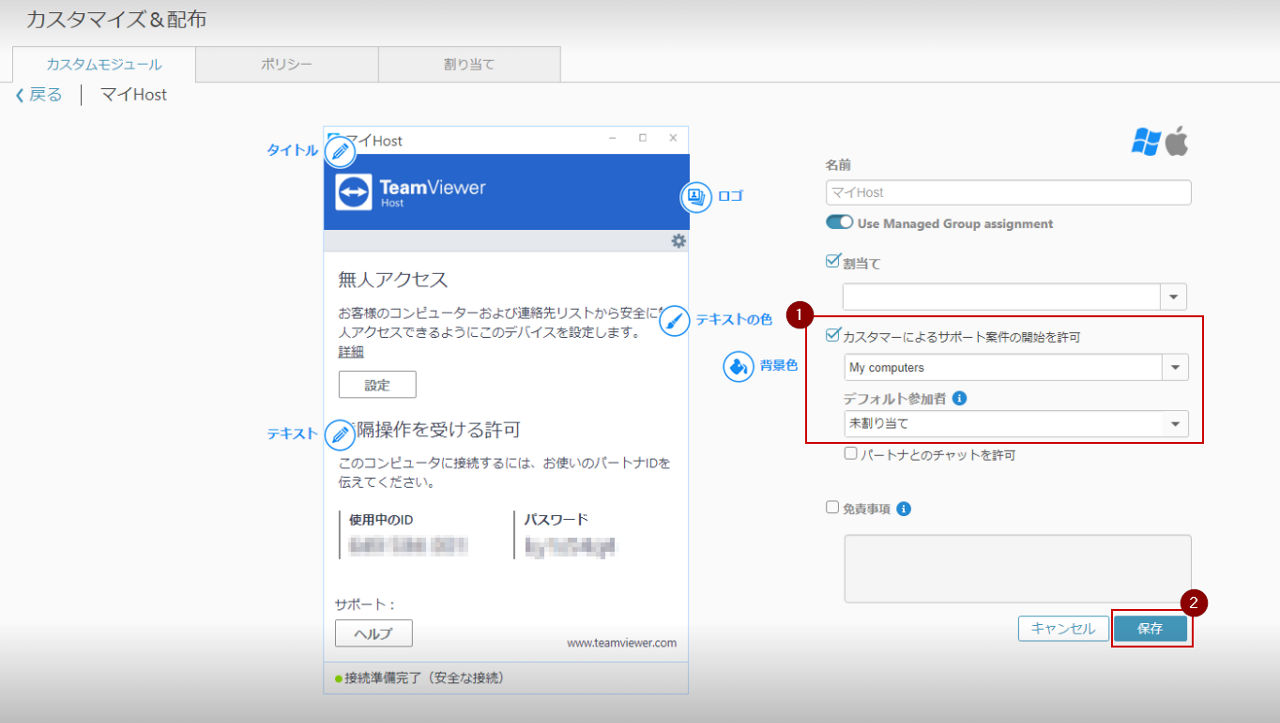The image size is (1280, 723).
Task: Click the 詳細 link in preview
Action: pyautogui.click(x=351, y=352)
